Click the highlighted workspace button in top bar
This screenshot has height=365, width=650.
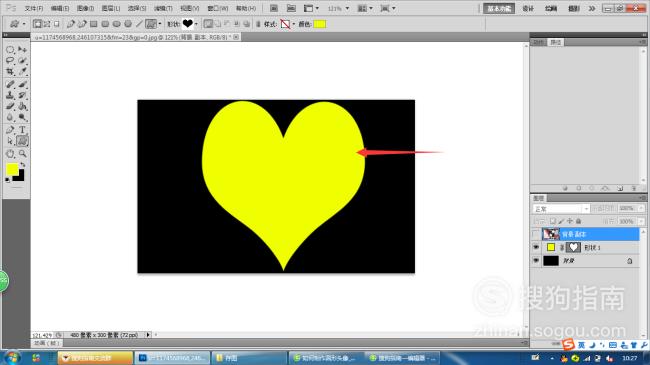(499, 8)
